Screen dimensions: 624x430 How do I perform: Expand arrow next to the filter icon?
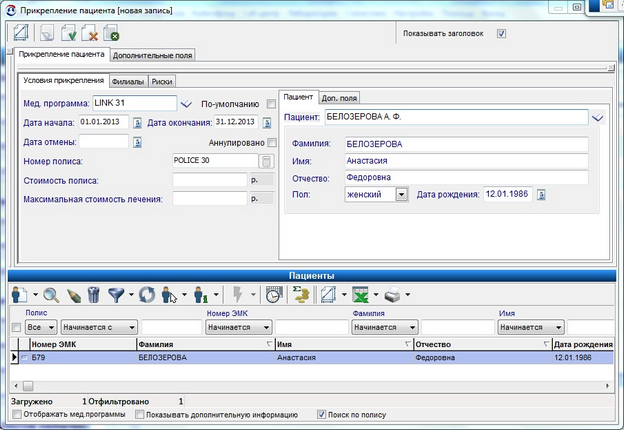pyautogui.click(x=131, y=295)
